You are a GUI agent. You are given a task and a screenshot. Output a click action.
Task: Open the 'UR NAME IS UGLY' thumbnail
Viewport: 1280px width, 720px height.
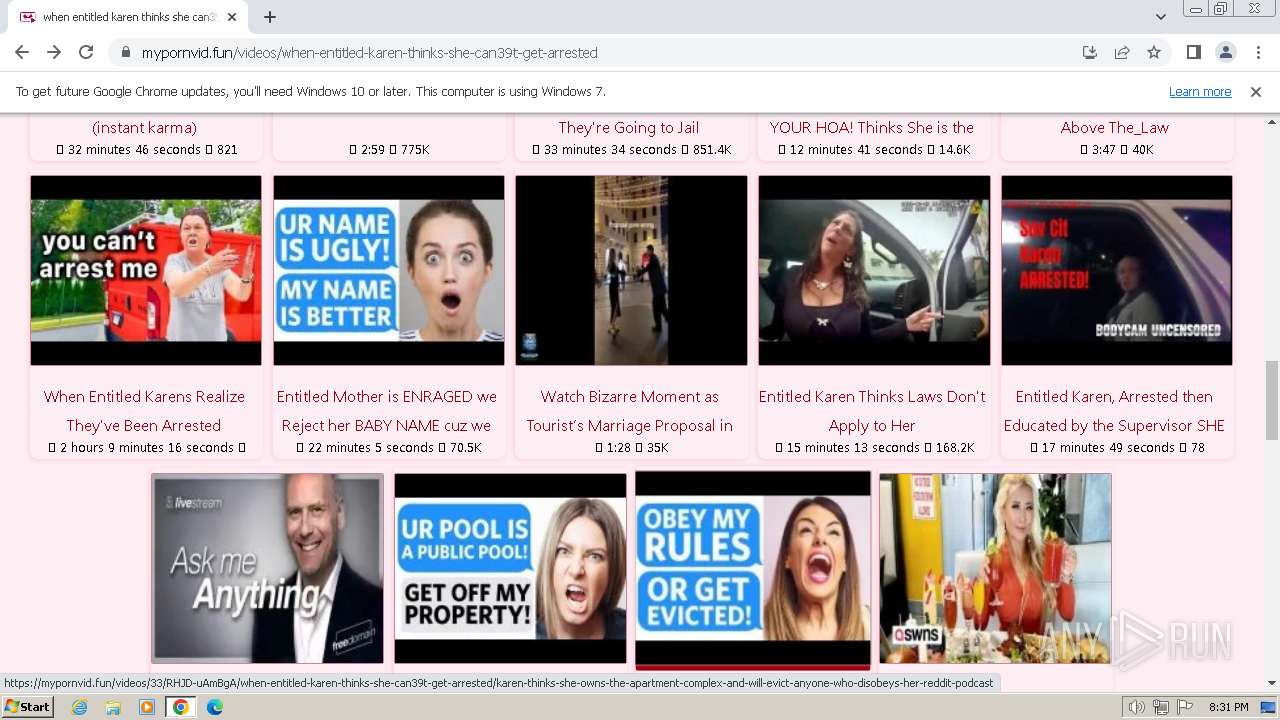[389, 270]
